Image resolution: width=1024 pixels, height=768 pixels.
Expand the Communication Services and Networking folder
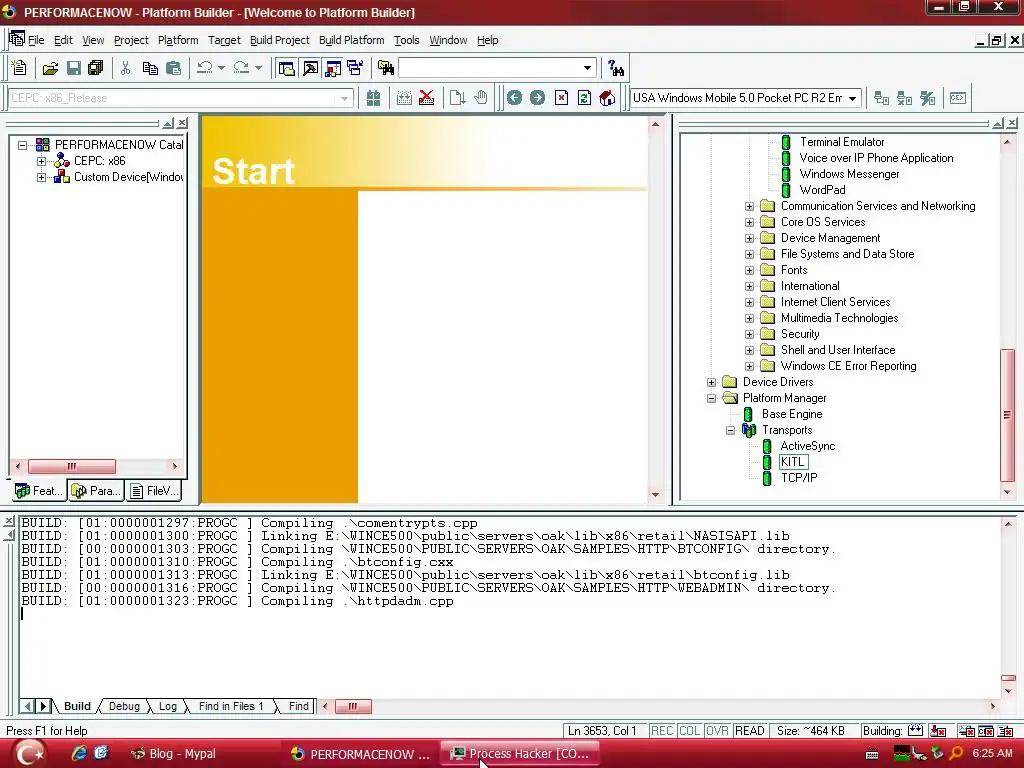pyautogui.click(x=750, y=206)
